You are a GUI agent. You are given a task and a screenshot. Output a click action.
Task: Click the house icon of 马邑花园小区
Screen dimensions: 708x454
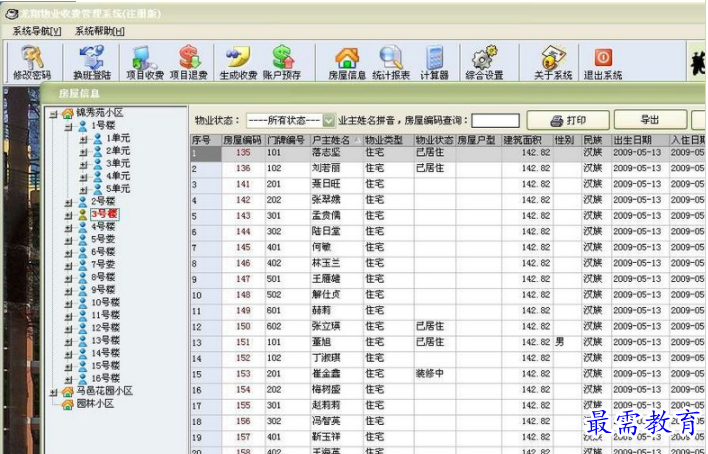67,391
